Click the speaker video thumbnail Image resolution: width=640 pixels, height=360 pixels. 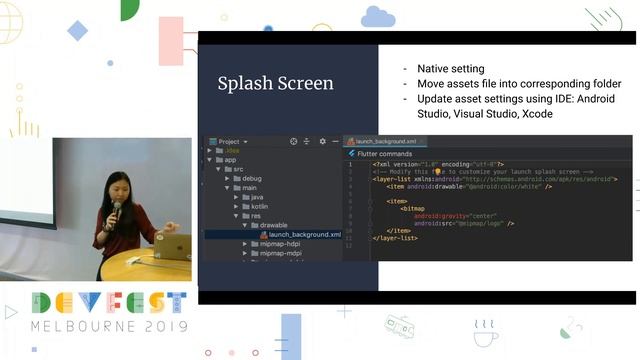coord(96,209)
